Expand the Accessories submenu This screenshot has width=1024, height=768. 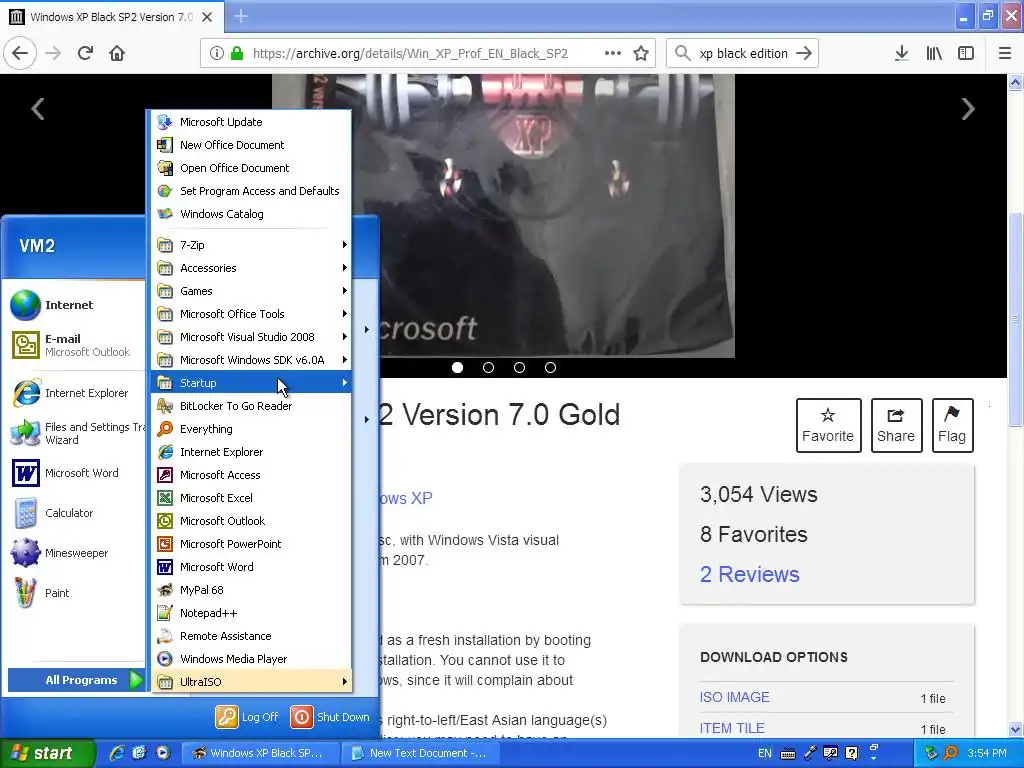(x=251, y=268)
